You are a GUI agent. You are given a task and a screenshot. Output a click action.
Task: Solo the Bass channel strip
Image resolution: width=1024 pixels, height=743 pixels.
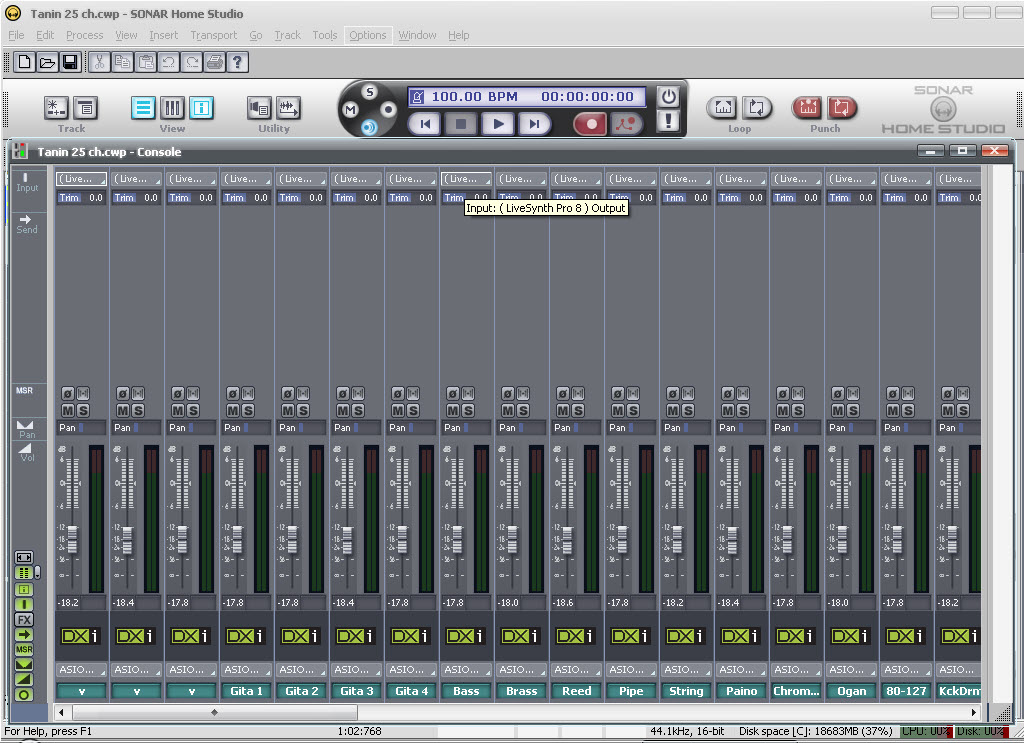pos(468,410)
